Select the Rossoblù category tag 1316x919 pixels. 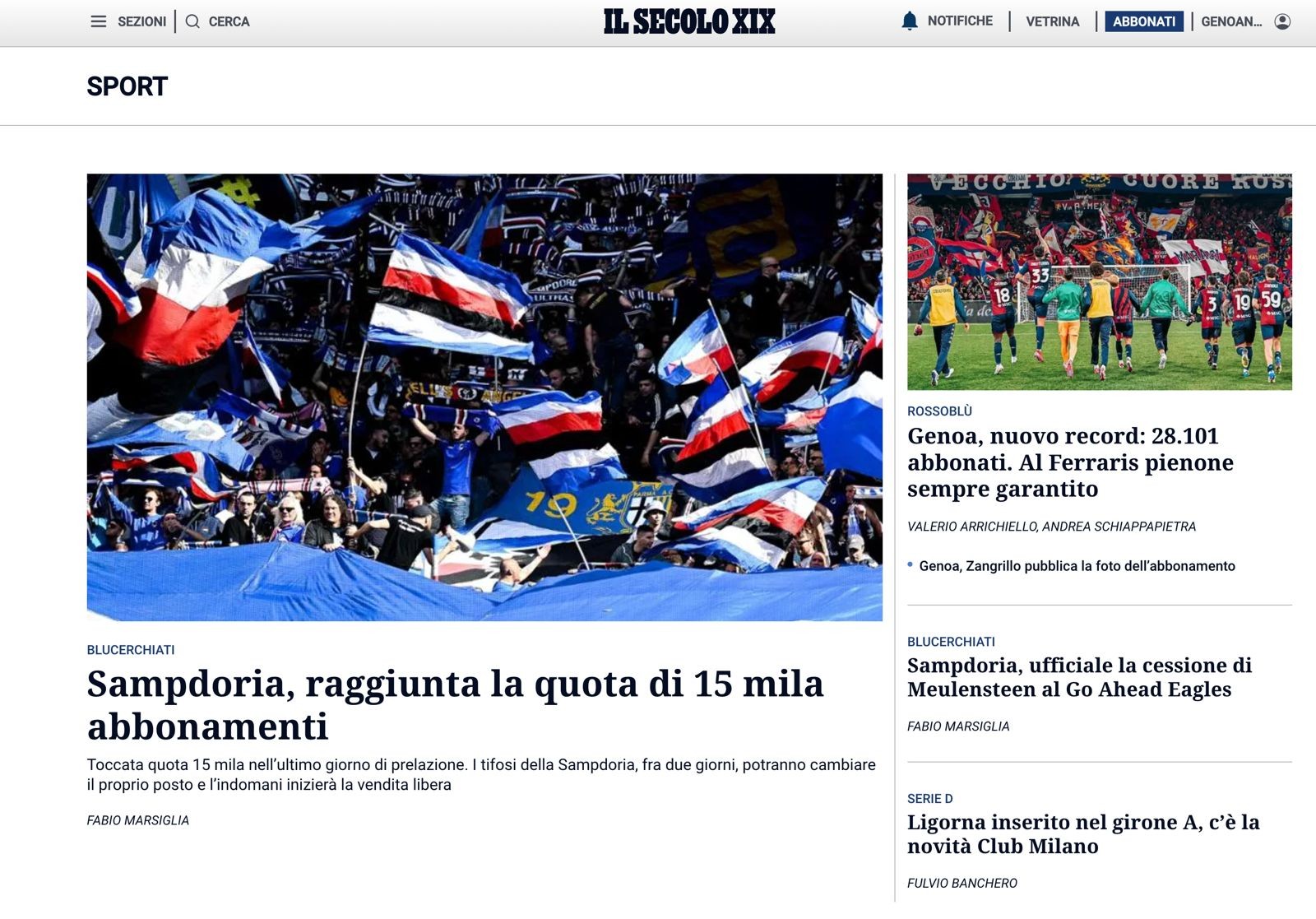click(x=939, y=411)
